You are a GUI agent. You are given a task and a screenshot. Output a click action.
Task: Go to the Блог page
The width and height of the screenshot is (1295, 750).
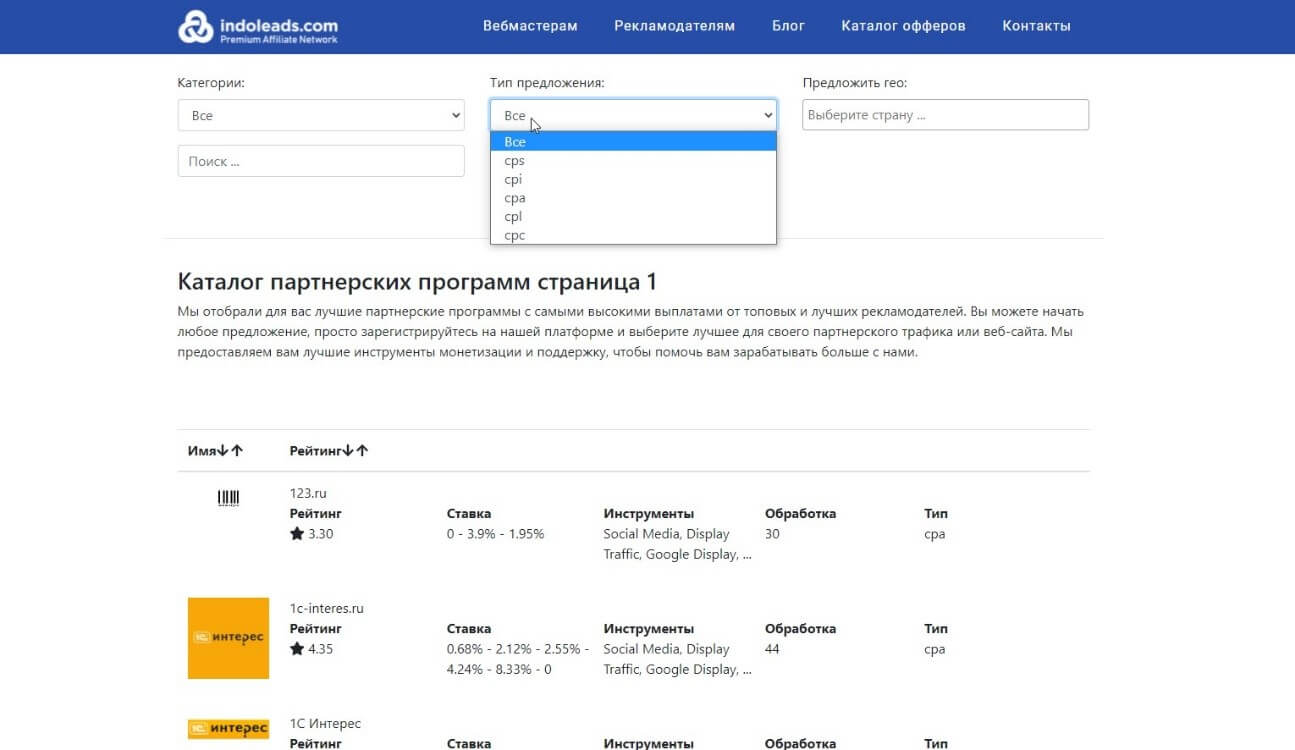click(789, 26)
